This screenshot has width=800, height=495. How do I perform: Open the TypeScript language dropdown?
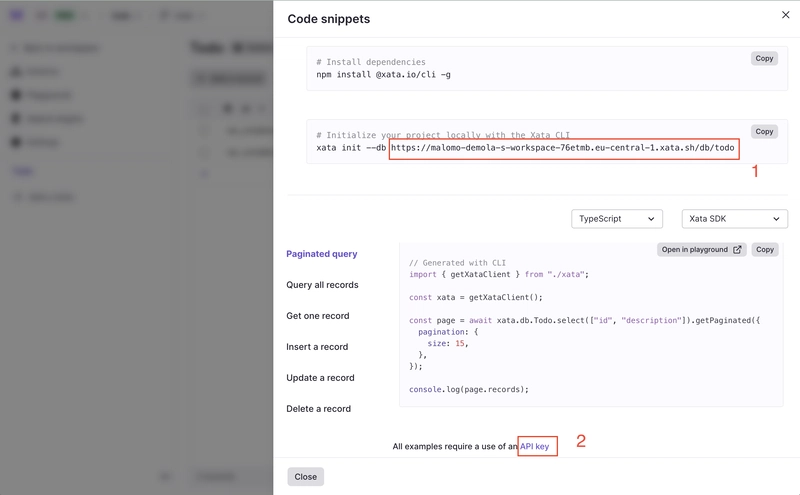click(617, 219)
